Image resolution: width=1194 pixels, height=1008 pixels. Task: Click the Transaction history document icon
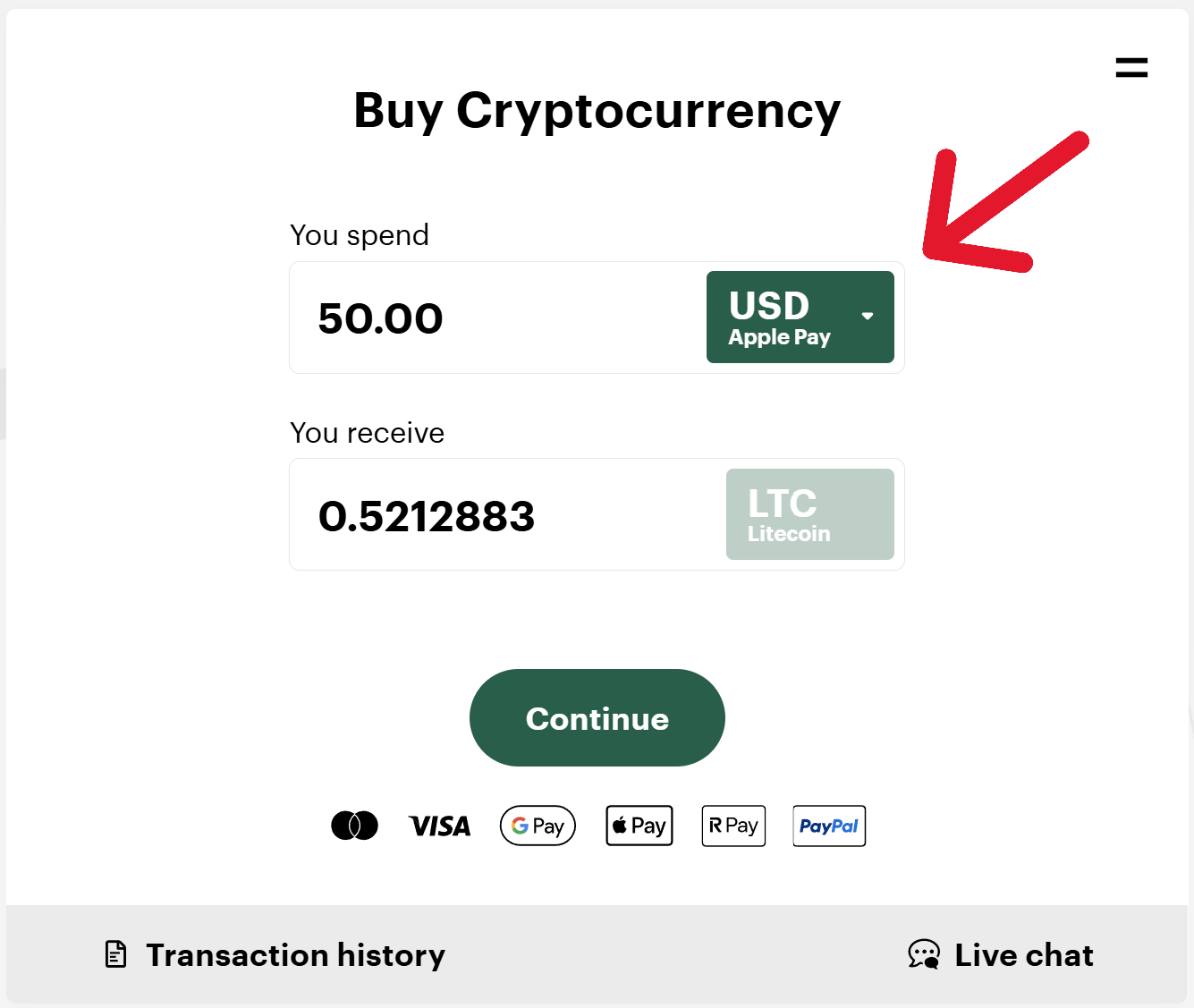[x=116, y=954]
